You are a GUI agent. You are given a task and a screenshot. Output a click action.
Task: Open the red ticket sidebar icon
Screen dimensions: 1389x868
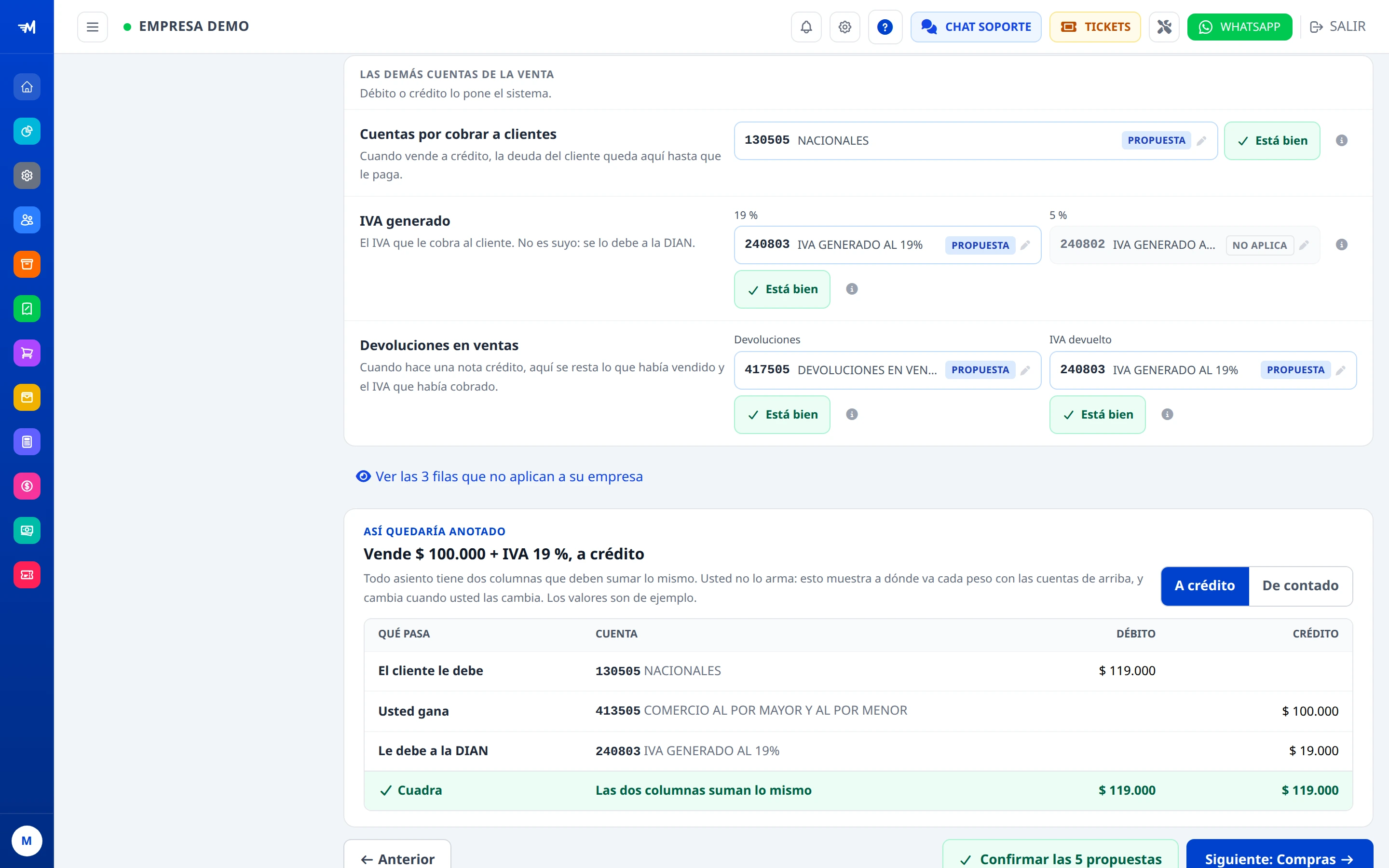(27, 575)
